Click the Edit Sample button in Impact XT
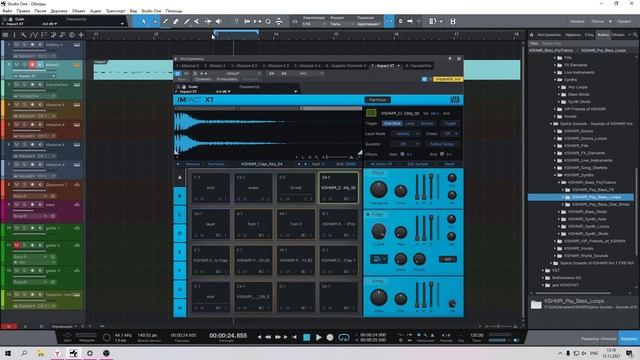Screen dimensions: 640x360 click(418, 164)
